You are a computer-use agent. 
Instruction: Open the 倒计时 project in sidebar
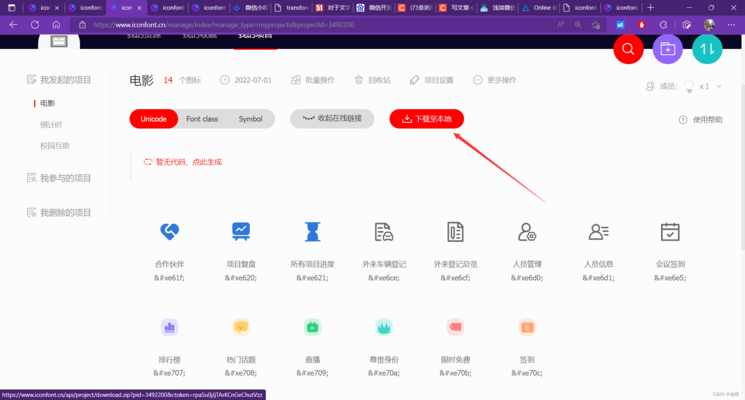[x=51, y=125]
